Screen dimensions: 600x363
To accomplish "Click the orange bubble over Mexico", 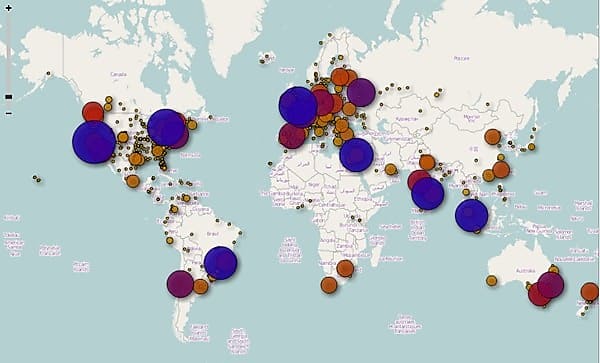I will point(133,181).
